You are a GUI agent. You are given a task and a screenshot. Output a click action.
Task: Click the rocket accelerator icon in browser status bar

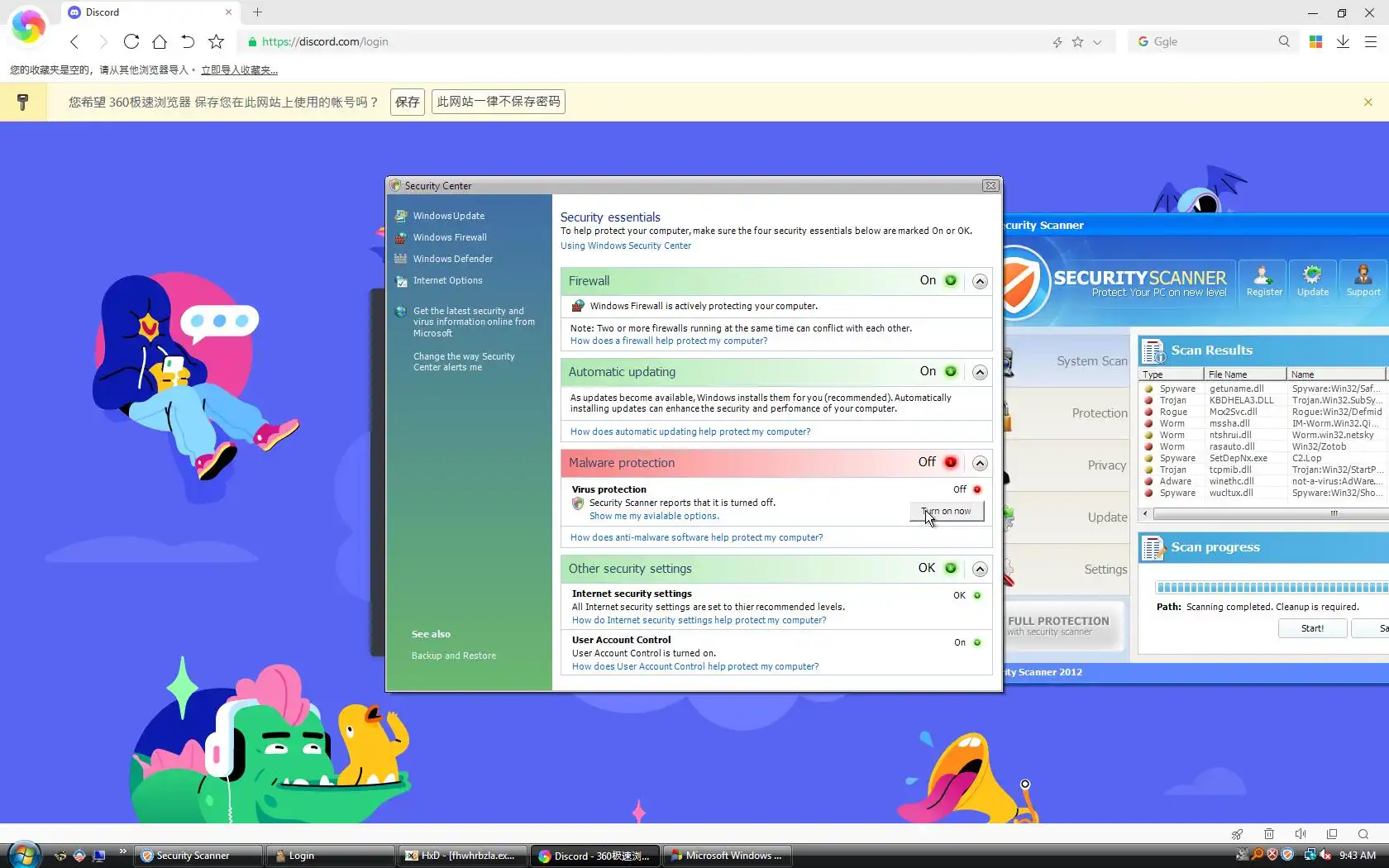coord(1237,834)
